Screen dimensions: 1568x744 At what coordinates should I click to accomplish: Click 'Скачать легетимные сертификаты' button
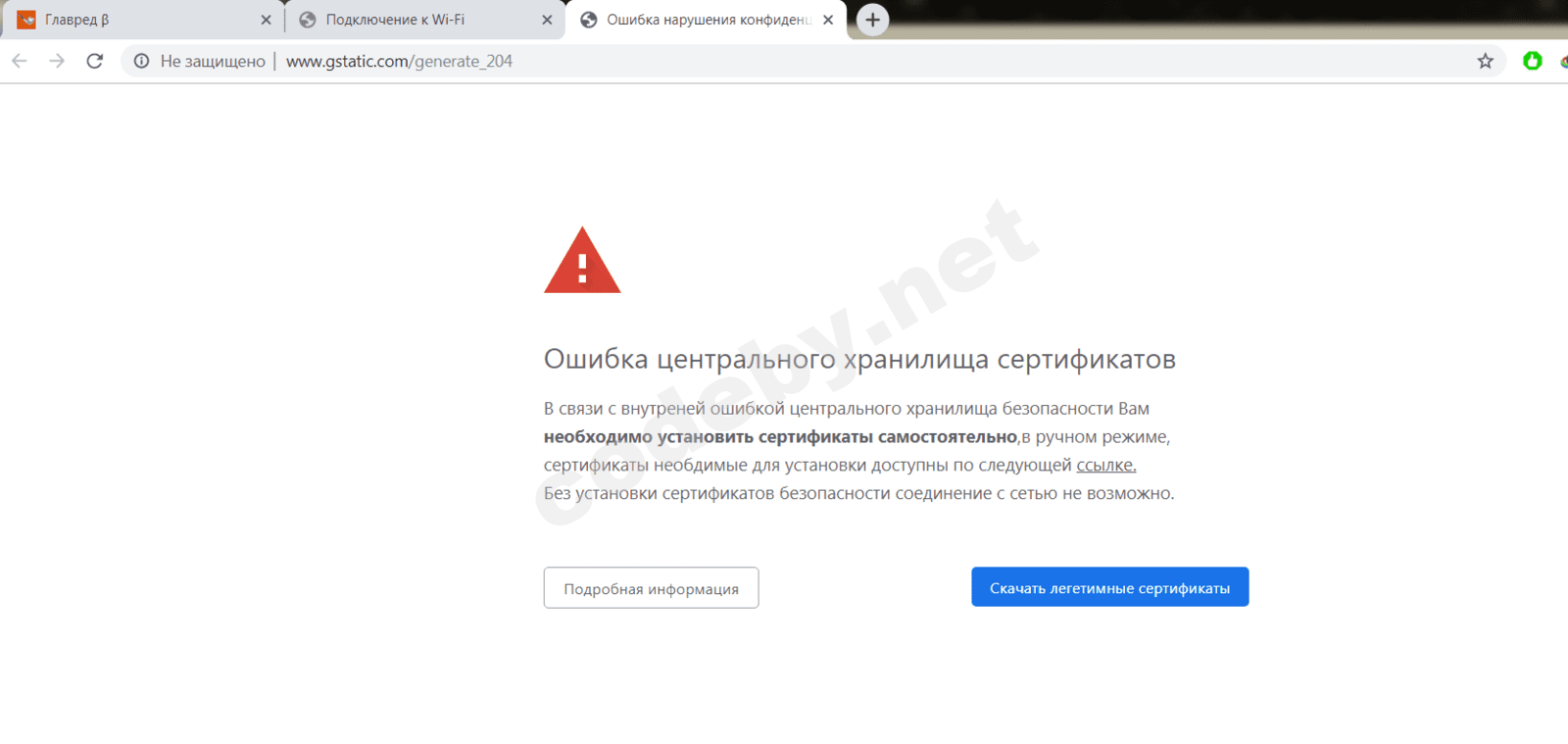pyautogui.click(x=1109, y=587)
